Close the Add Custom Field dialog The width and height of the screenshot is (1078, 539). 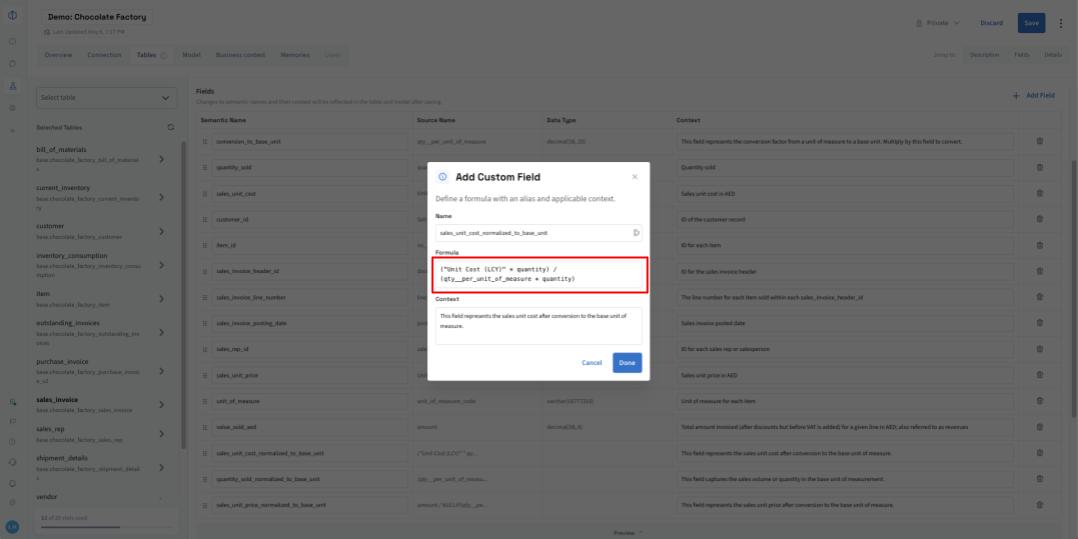[x=634, y=177]
